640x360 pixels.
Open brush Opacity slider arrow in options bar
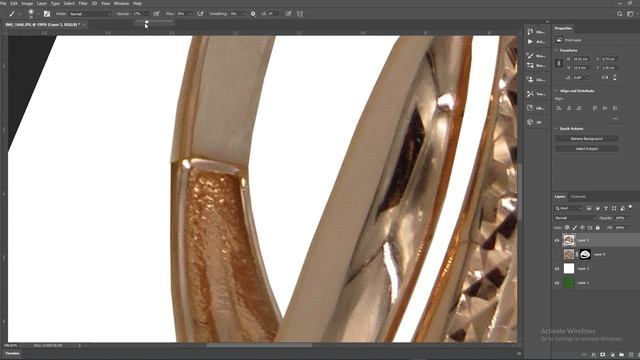[x=147, y=14]
